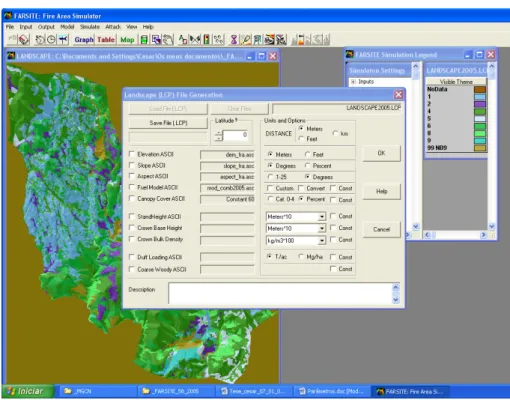Click the Graph toolbar button
Viewport: 510px width, 400px height.
[84, 40]
